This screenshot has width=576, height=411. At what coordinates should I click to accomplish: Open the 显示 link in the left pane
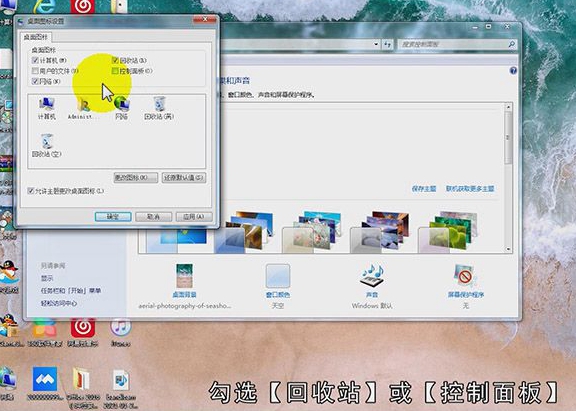coord(47,278)
